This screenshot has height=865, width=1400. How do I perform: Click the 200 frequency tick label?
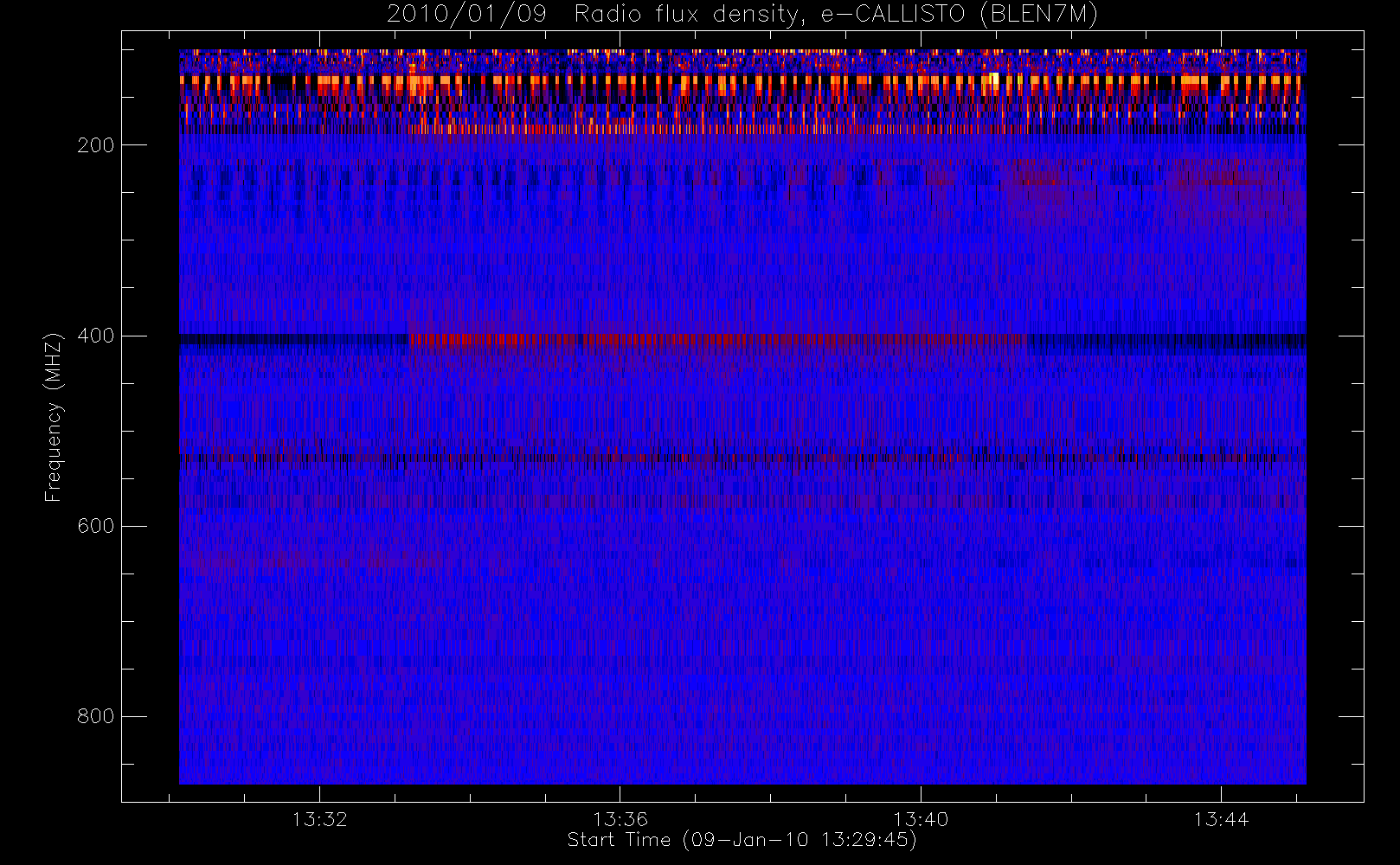pyautogui.click(x=96, y=145)
